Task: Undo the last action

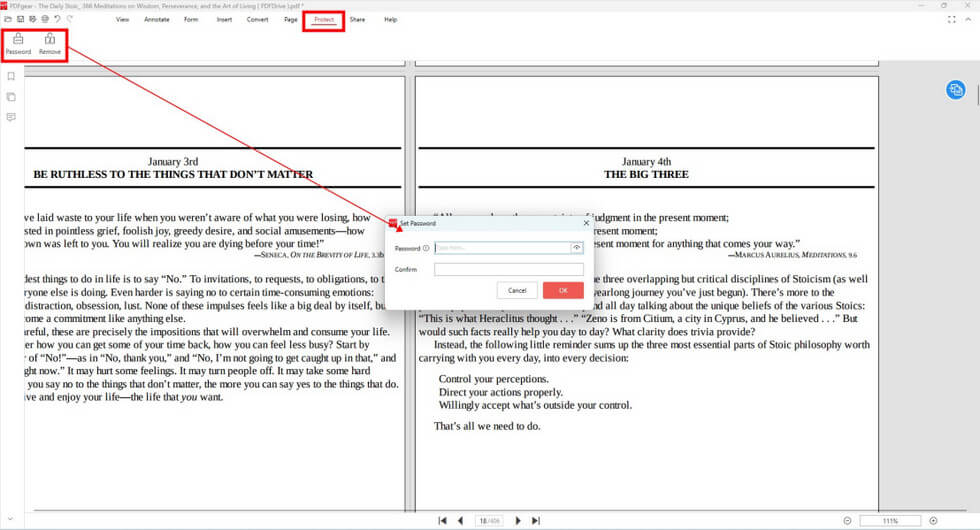Action: tap(57, 19)
